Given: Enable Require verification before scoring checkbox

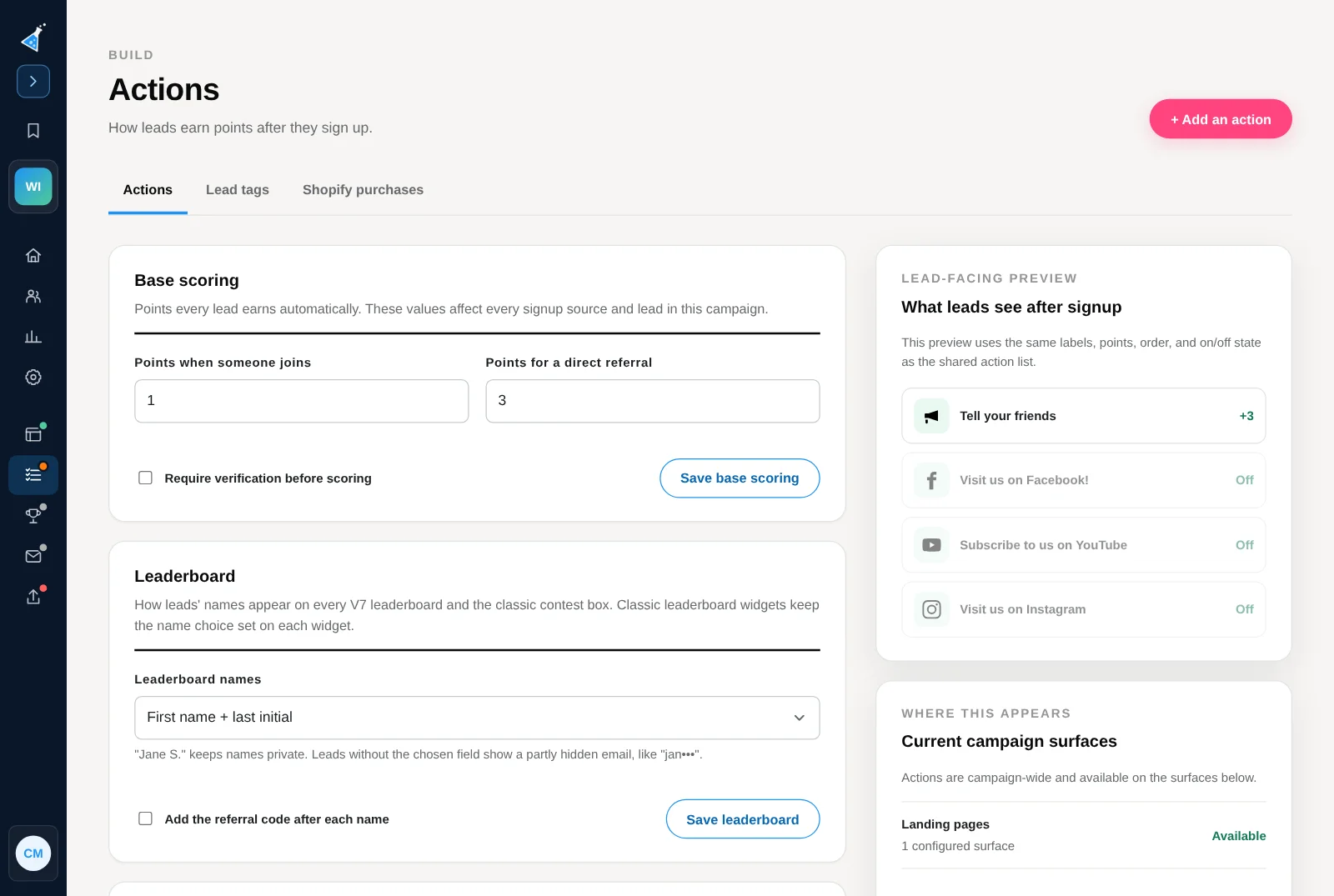Looking at the screenshot, I should point(145,478).
